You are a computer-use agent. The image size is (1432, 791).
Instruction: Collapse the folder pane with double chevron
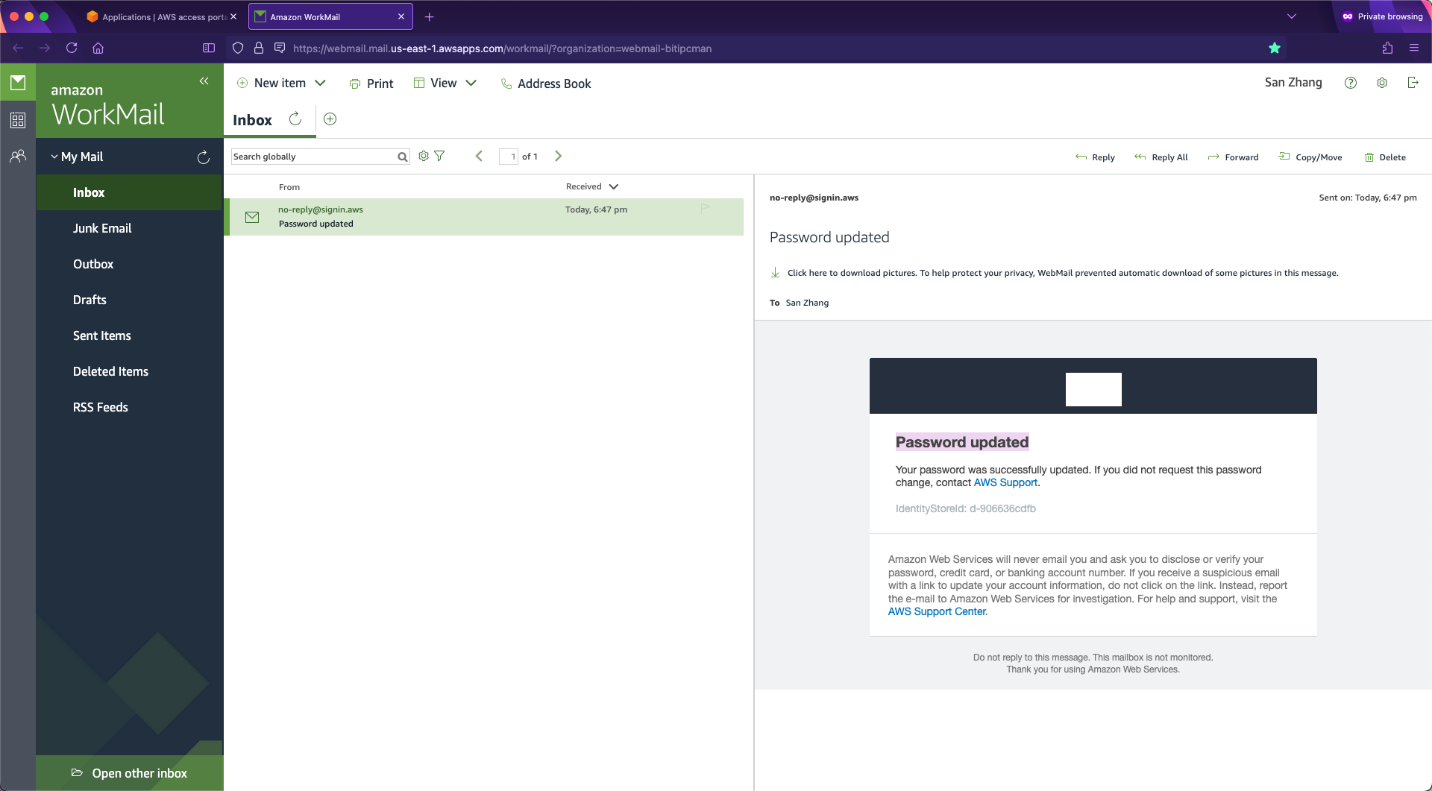[204, 81]
